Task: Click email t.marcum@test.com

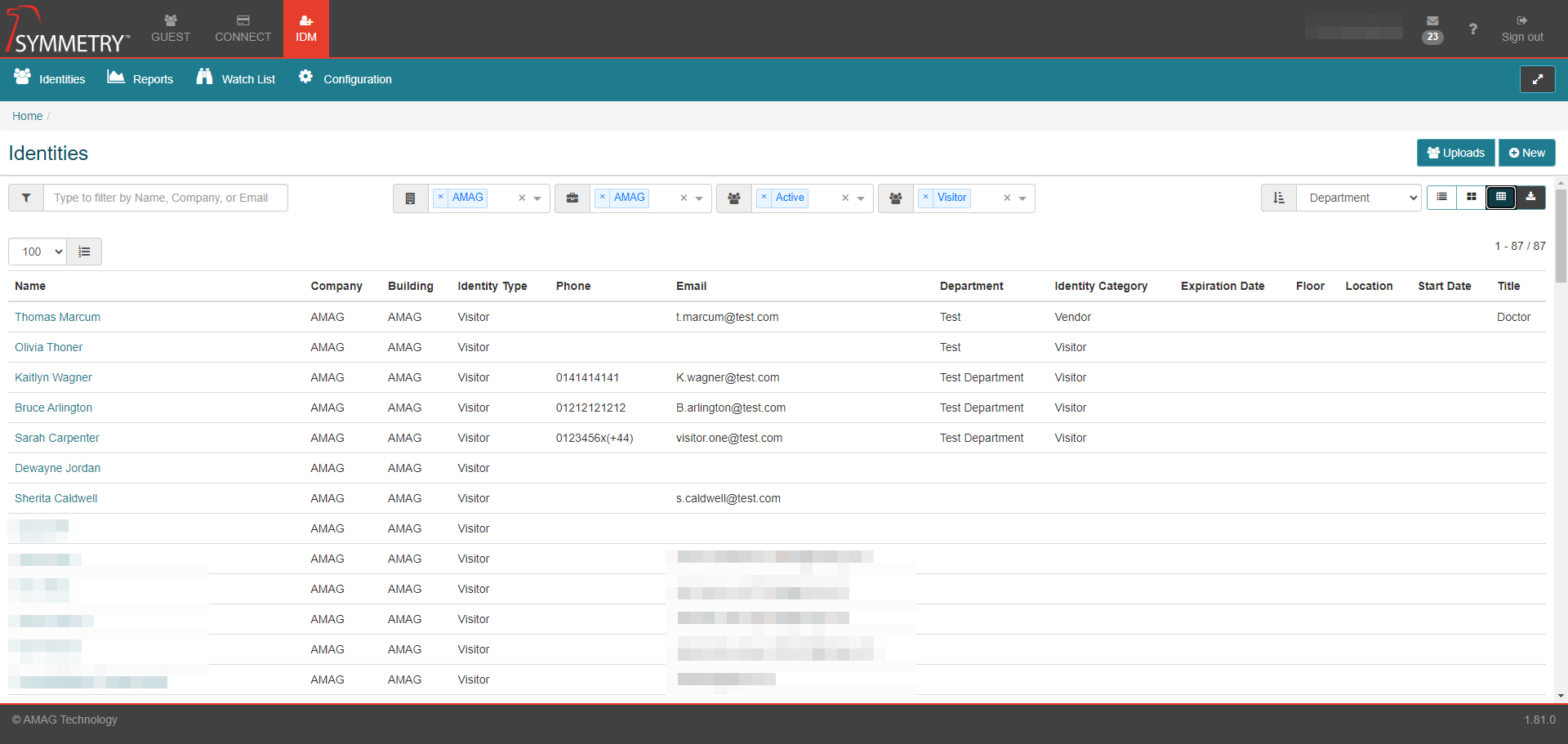Action: pos(727,317)
